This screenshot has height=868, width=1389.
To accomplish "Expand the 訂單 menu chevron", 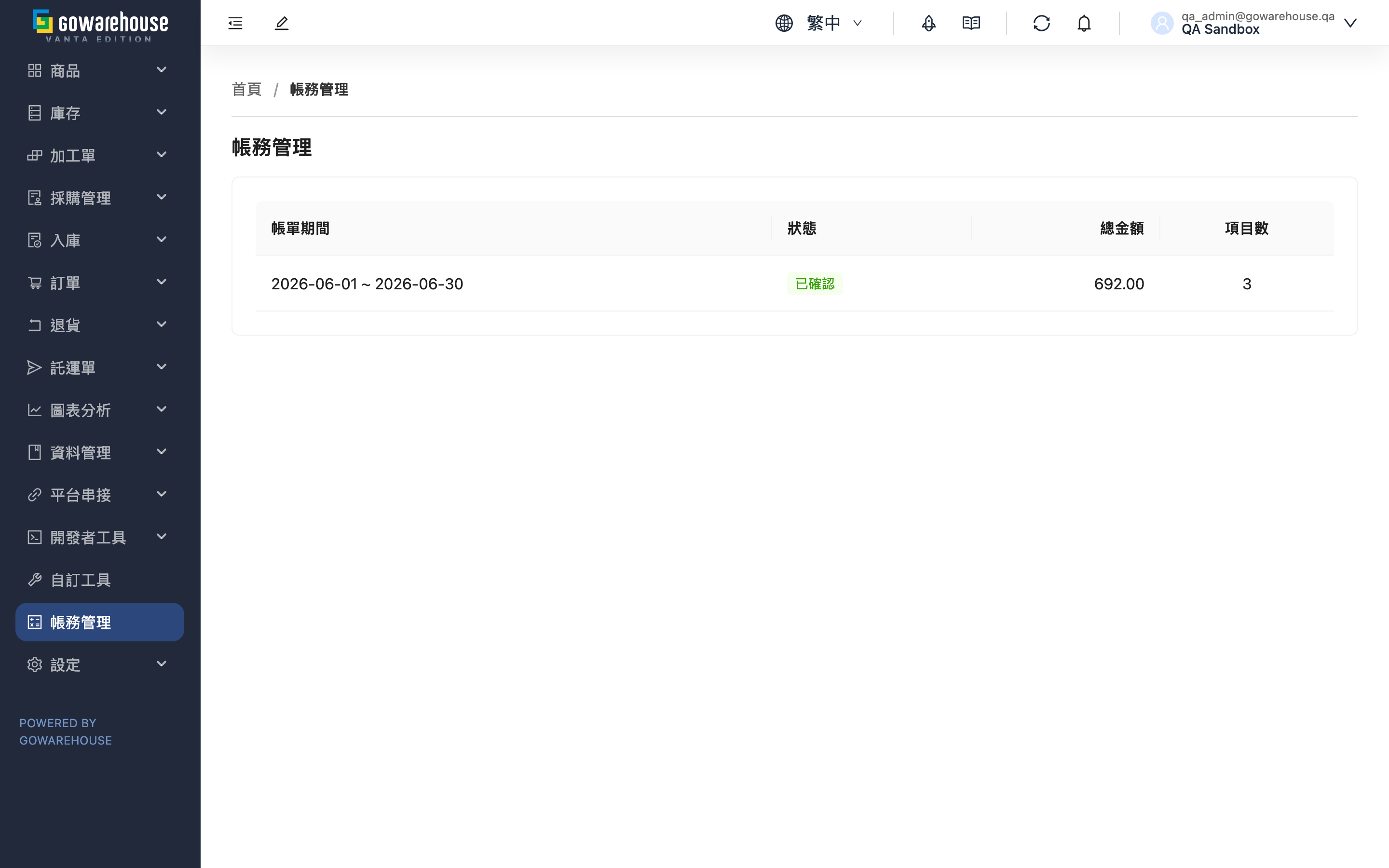I will pyautogui.click(x=161, y=283).
